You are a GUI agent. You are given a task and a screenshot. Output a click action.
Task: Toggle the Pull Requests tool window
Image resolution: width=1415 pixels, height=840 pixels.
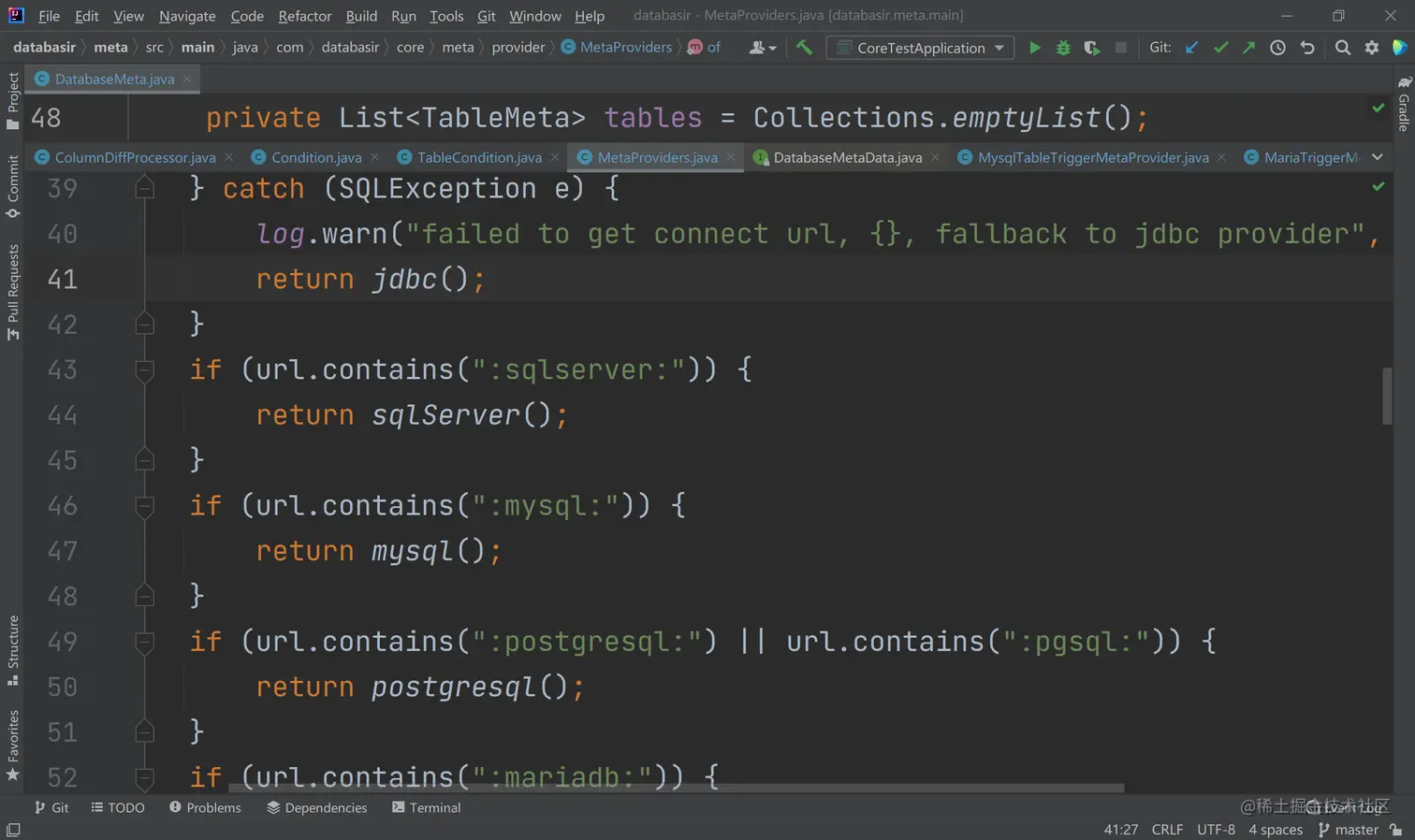coord(13,293)
